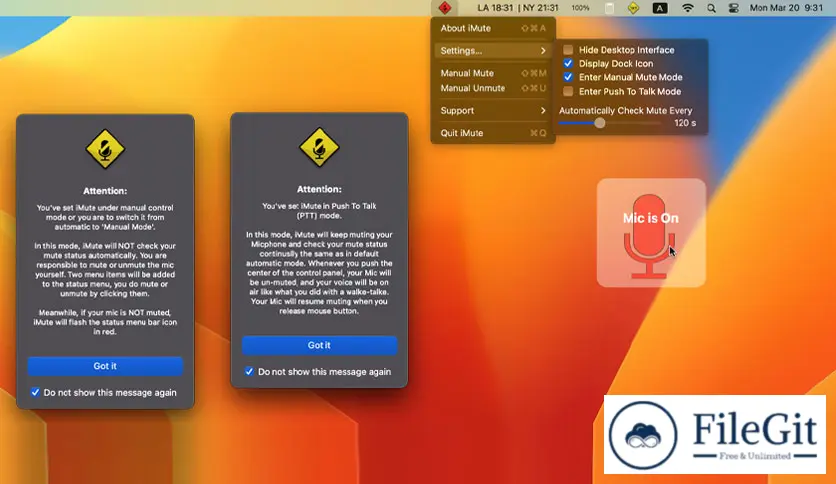Enable Enter Push To Talk Mode
This screenshot has height=484, width=836.
(x=568, y=91)
